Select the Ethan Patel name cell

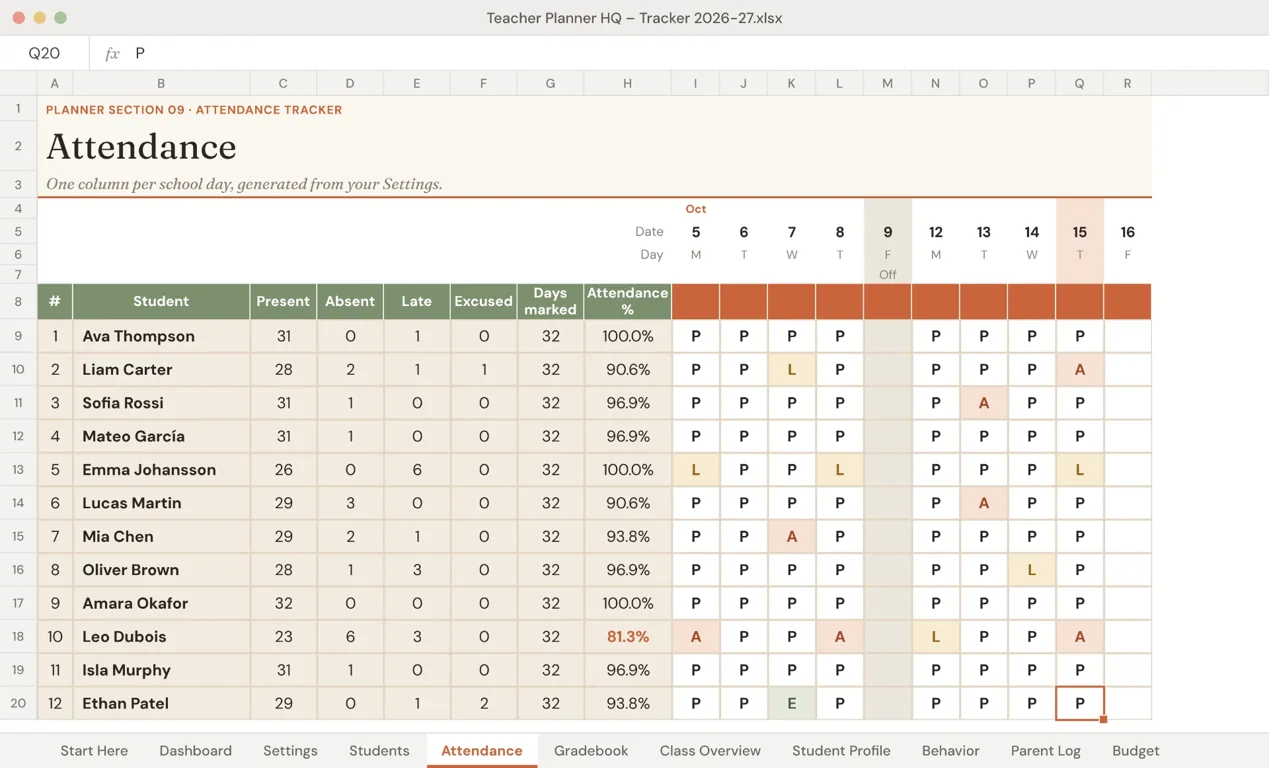[161, 703]
